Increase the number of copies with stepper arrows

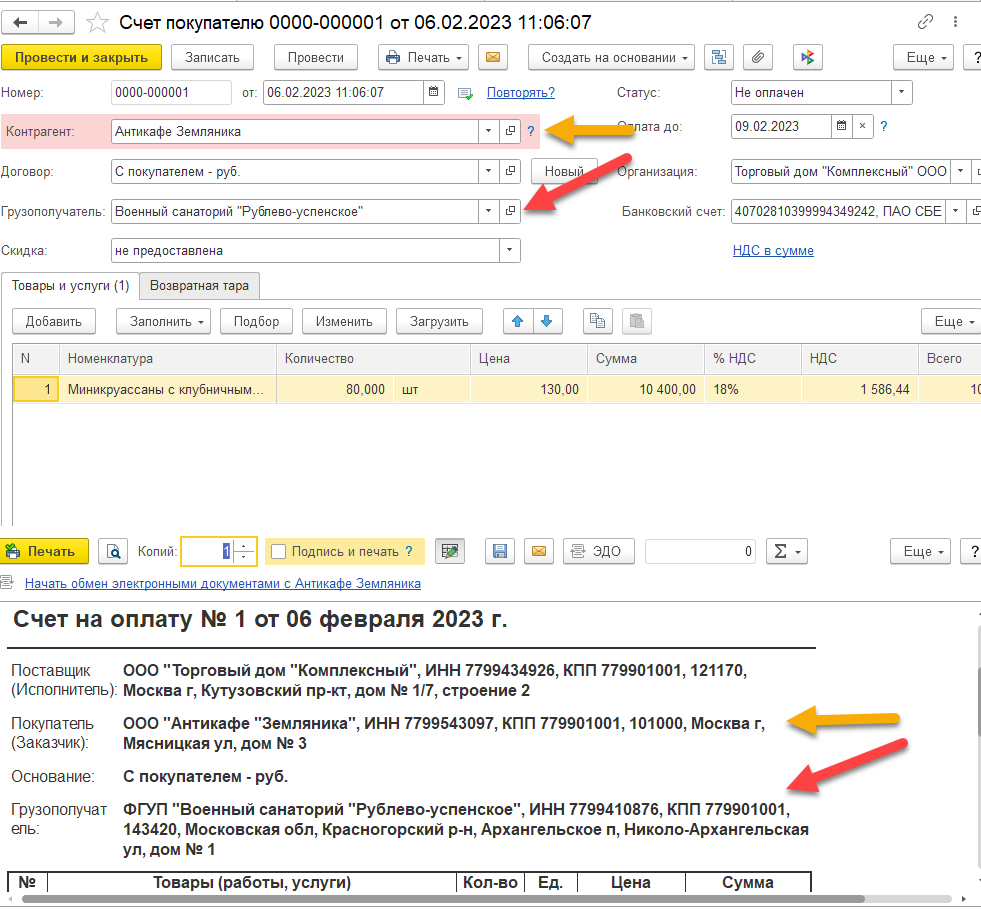click(243, 546)
